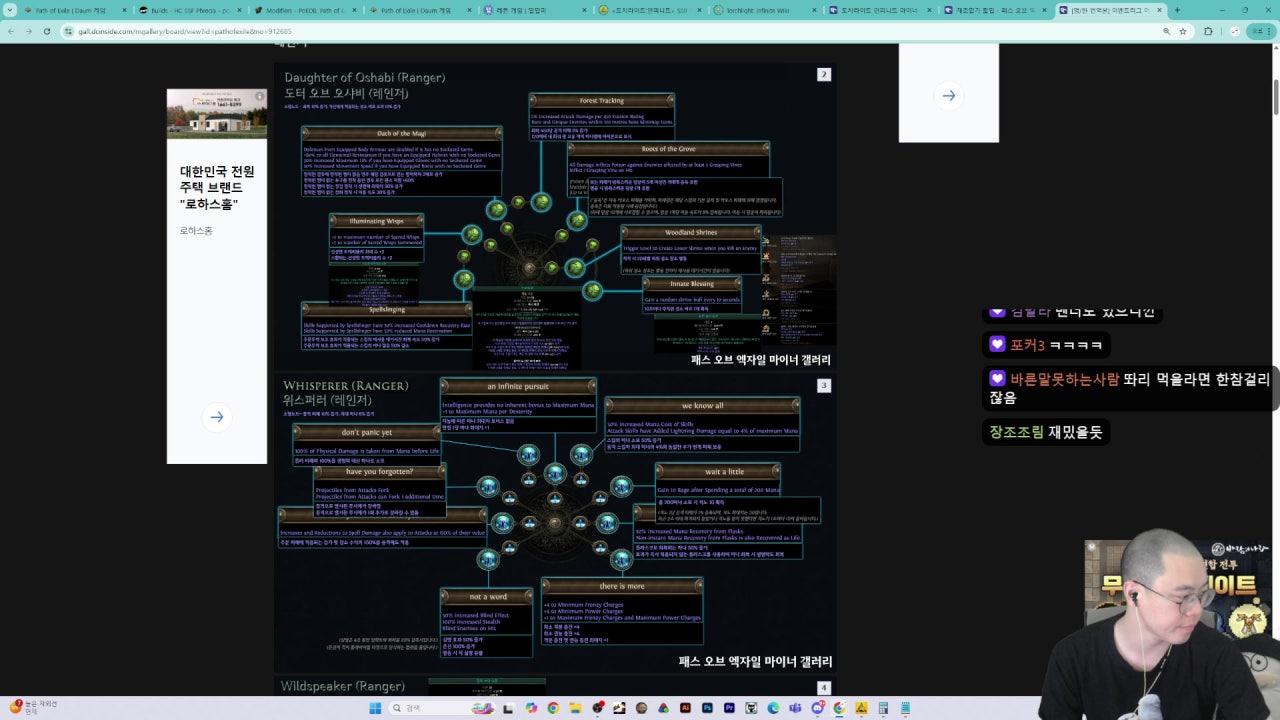Open a new browser tab
Viewport: 1280px width, 720px height.
pyautogui.click(x=1177, y=10)
